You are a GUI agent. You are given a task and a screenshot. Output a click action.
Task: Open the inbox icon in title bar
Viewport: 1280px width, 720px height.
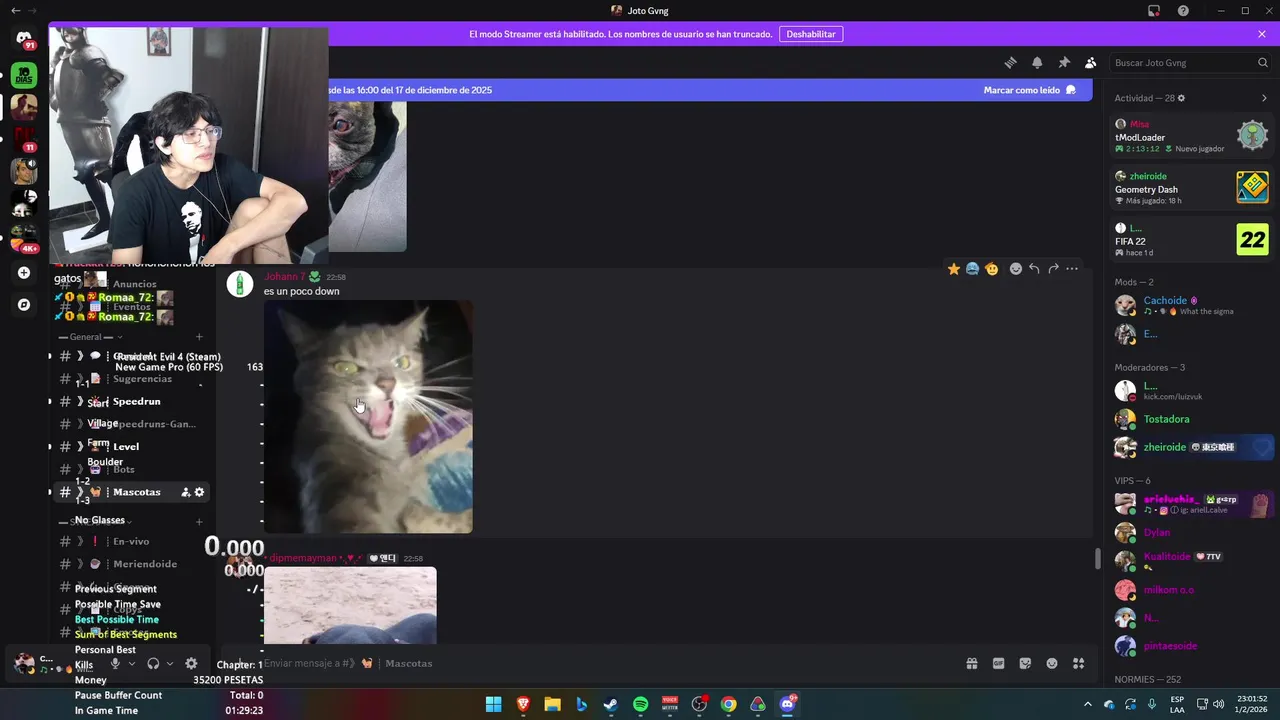(x=1154, y=11)
